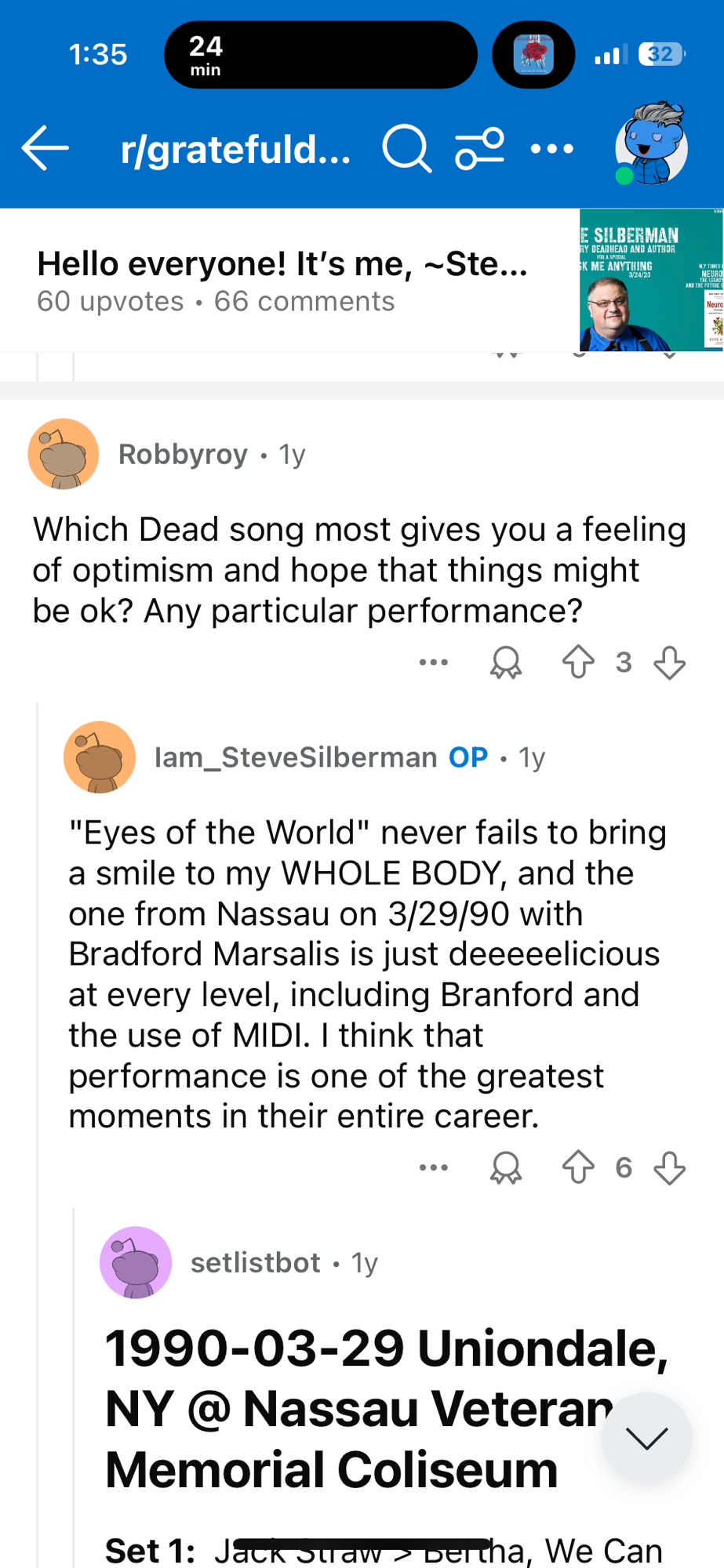Downvote Robbyroy's comment
724x1568 pixels.
pyautogui.click(x=669, y=662)
